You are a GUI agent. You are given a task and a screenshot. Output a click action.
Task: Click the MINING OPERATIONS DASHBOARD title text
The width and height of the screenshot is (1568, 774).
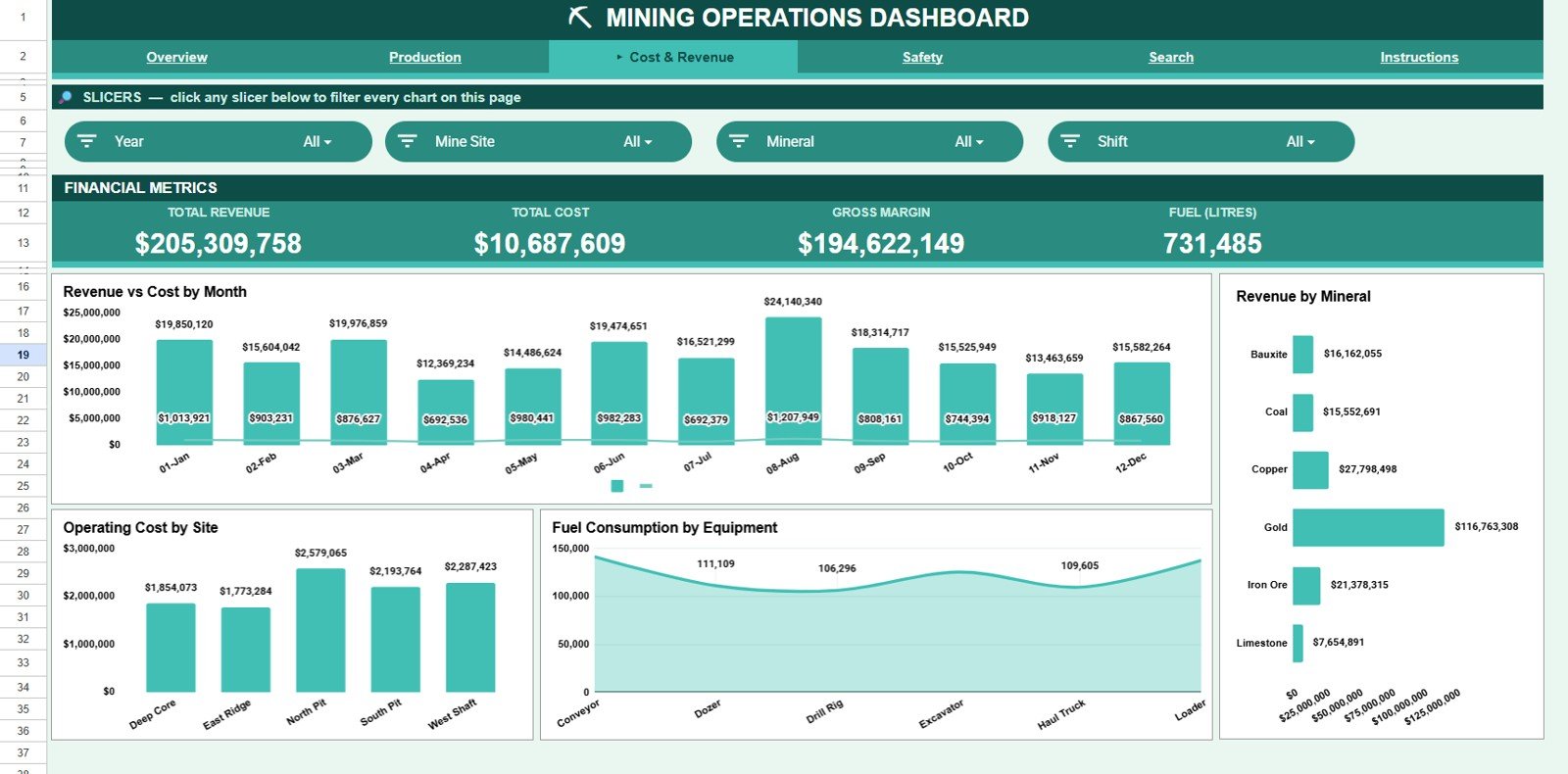pos(817,18)
